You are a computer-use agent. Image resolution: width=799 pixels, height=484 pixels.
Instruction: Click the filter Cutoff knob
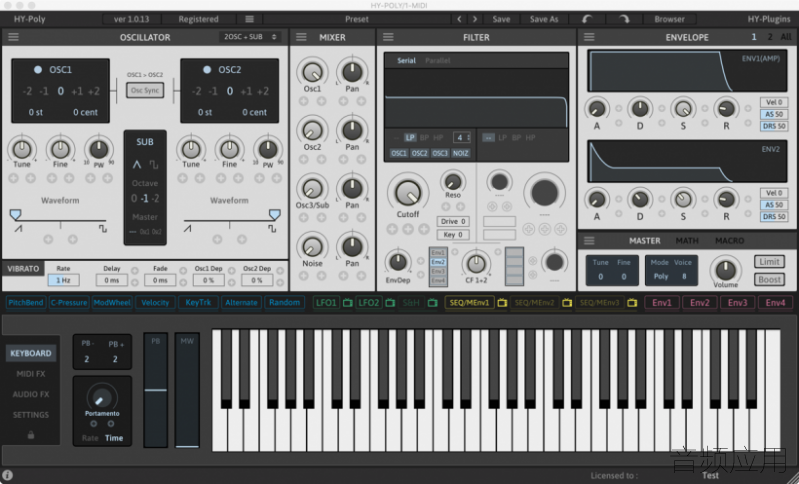408,192
